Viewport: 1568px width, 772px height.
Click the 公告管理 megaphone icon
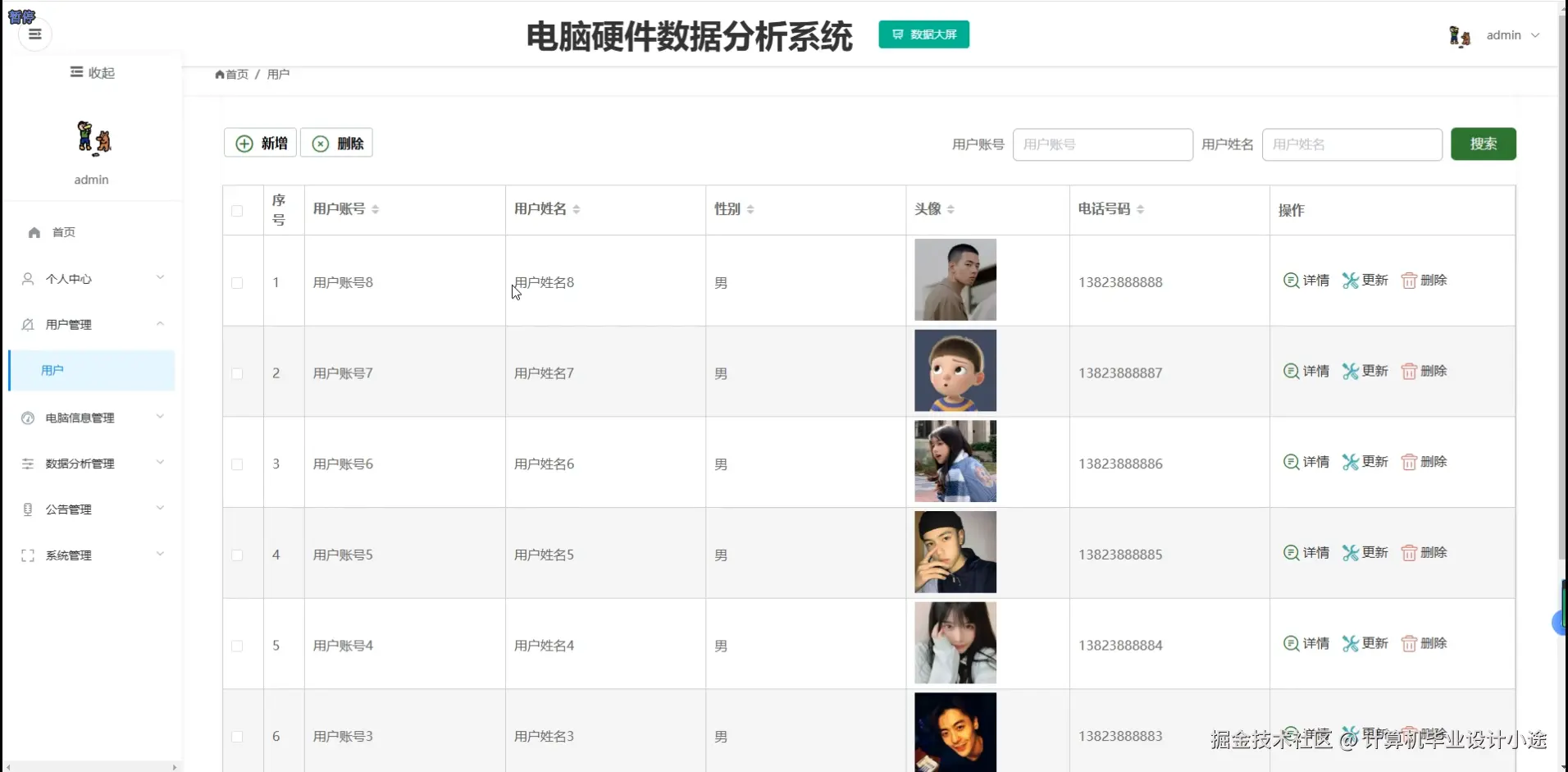pyautogui.click(x=28, y=509)
